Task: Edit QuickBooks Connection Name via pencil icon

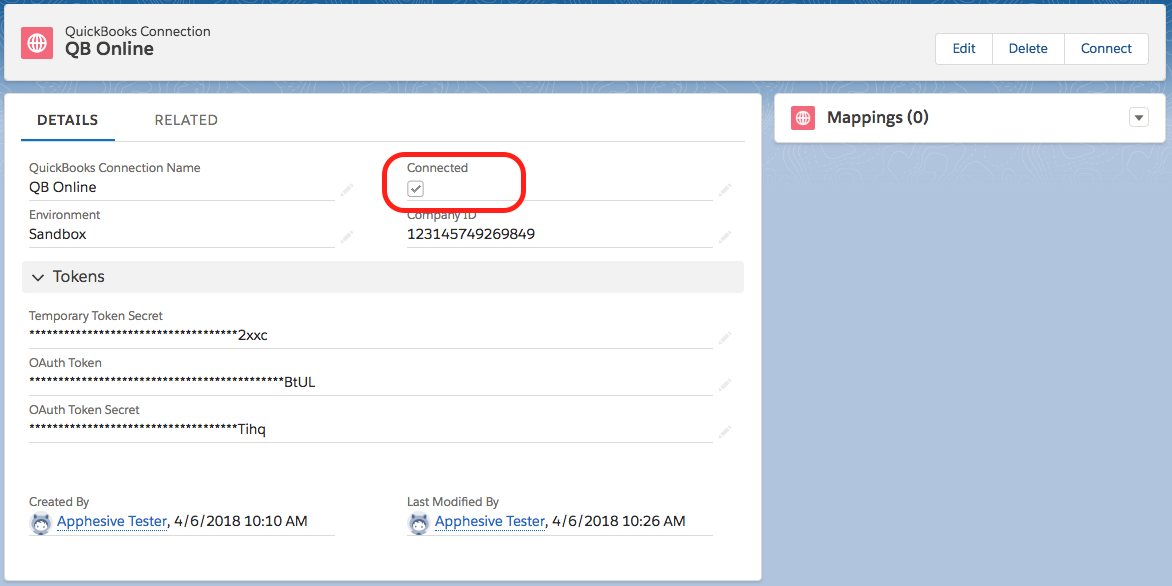Action: pyautogui.click(x=346, y=188)
